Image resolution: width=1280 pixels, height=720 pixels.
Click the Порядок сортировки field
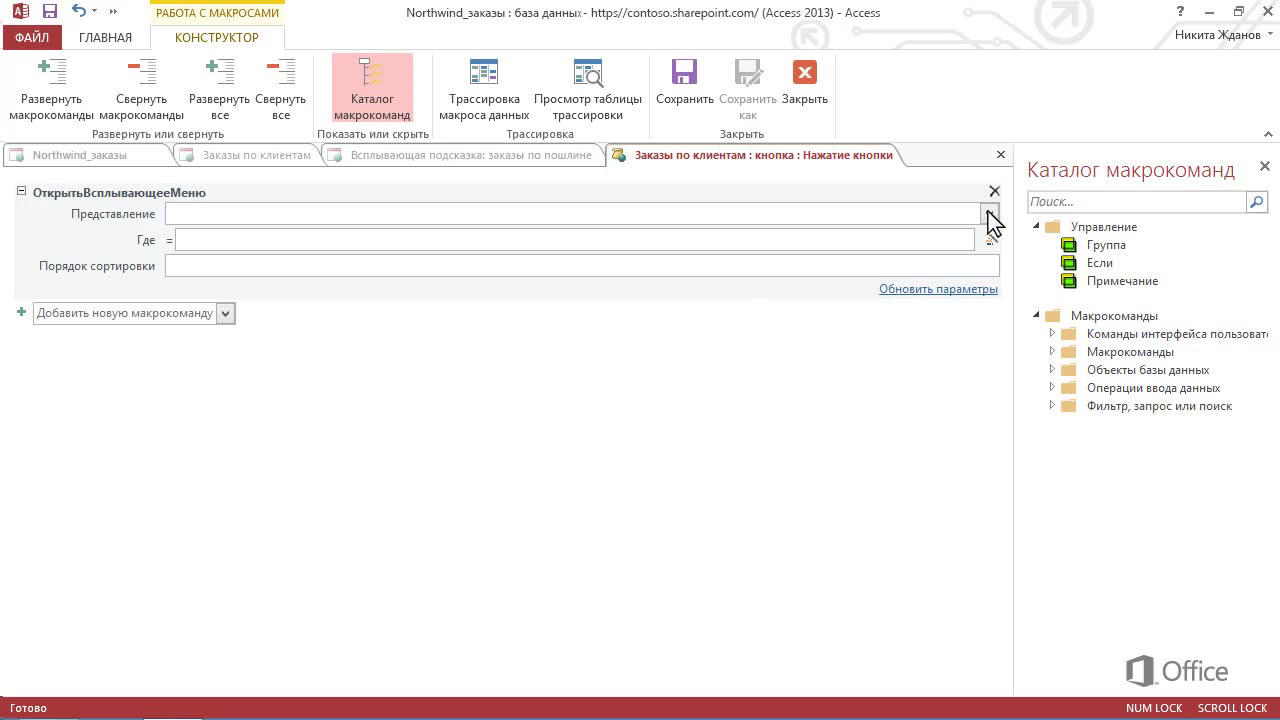[x=582, y=266]
